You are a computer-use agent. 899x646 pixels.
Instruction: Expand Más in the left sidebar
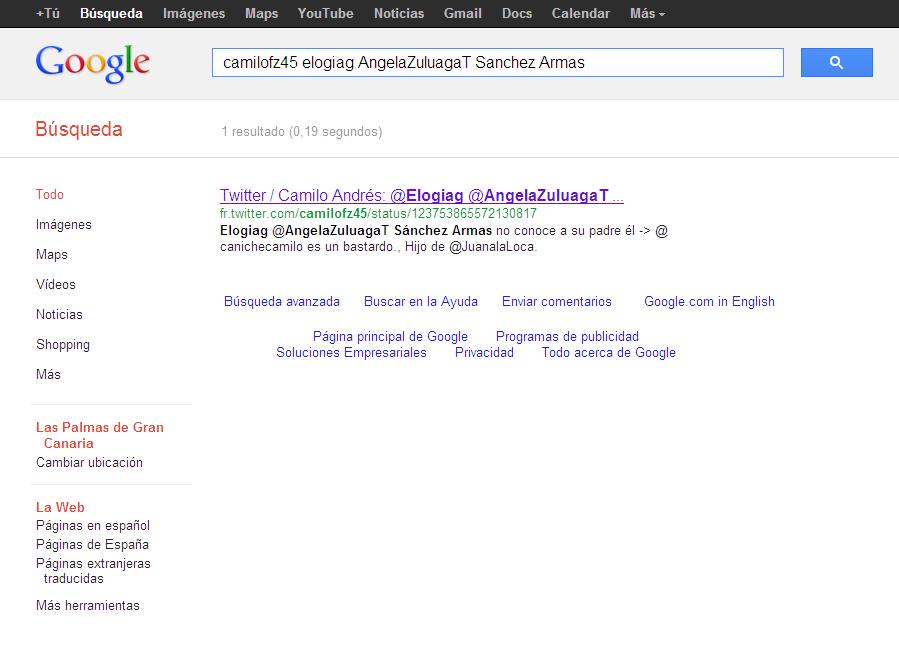(48, 374)
